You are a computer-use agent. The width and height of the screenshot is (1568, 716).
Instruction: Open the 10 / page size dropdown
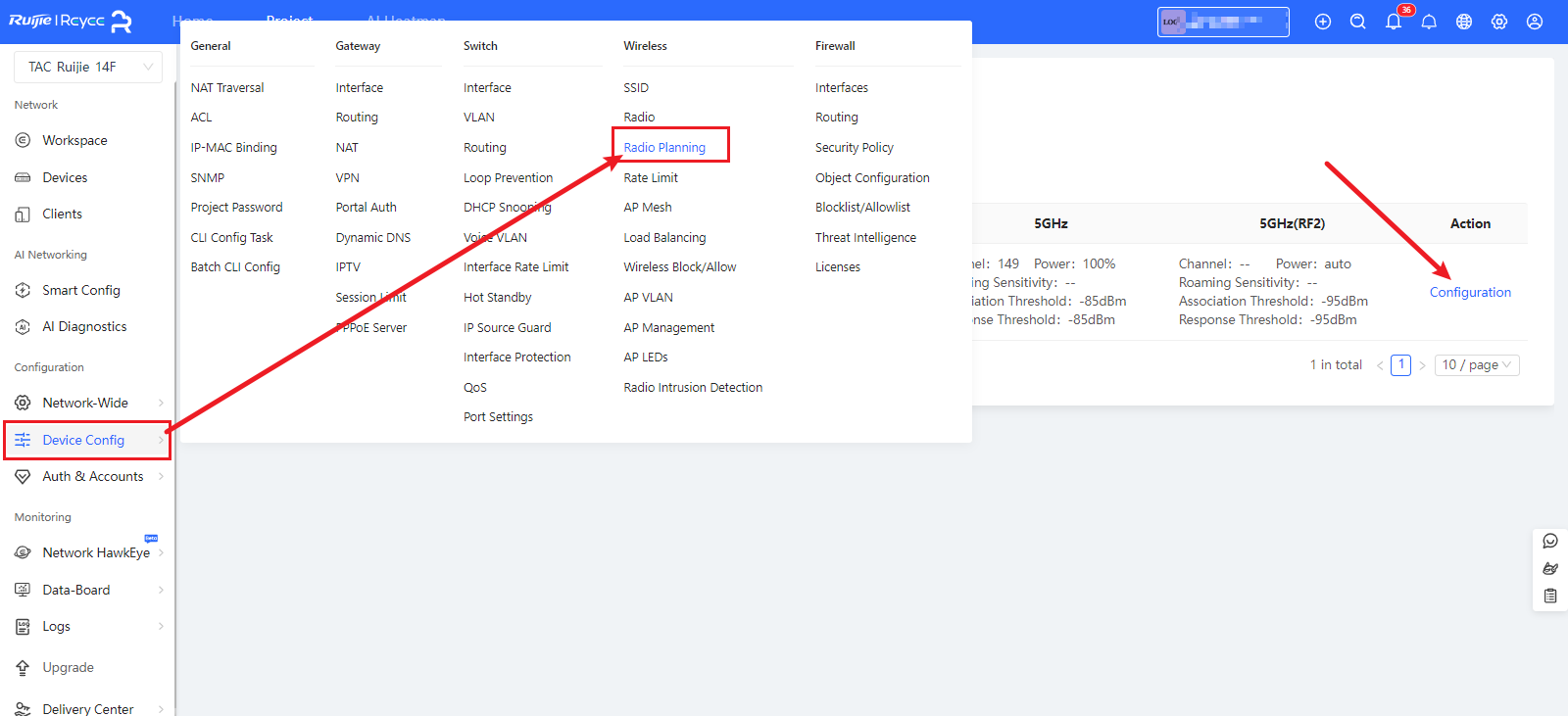point(1478,364)
